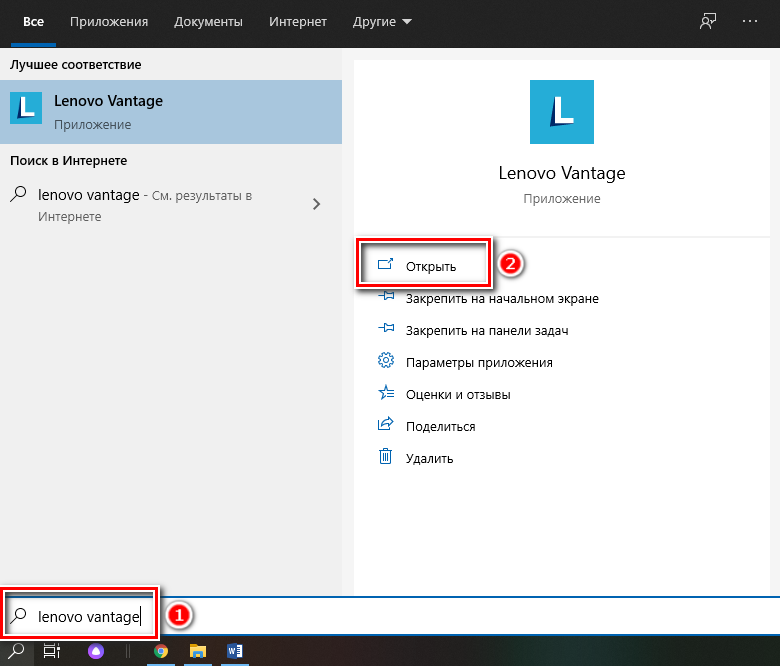
Task: Click taskbar search magnifier button
Action: pyautogui.click(x=17, y=650)
